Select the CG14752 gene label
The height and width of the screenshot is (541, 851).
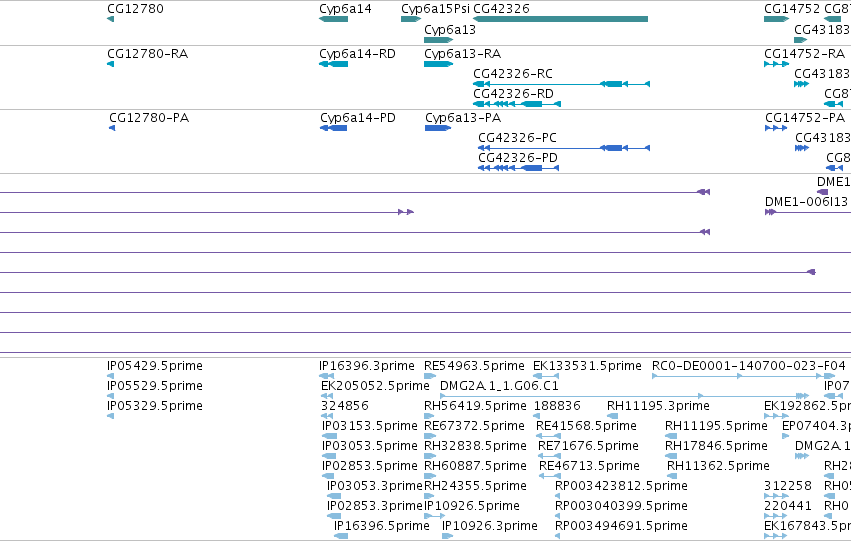pyautogui.click(x=792, y=9)
